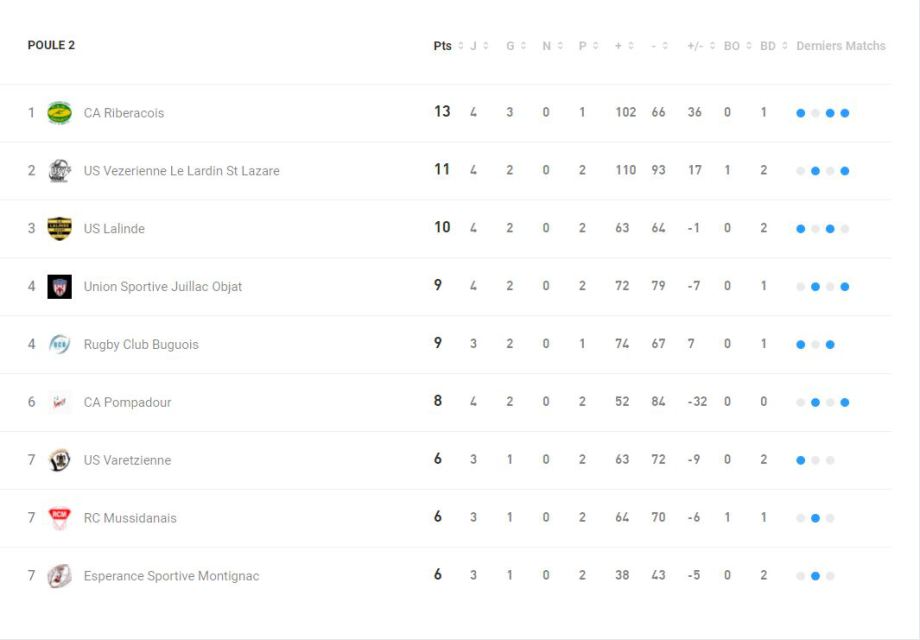This screenshot has width=920, height=640.
Task: Click the POULE 2 heading
Action: 51,45
